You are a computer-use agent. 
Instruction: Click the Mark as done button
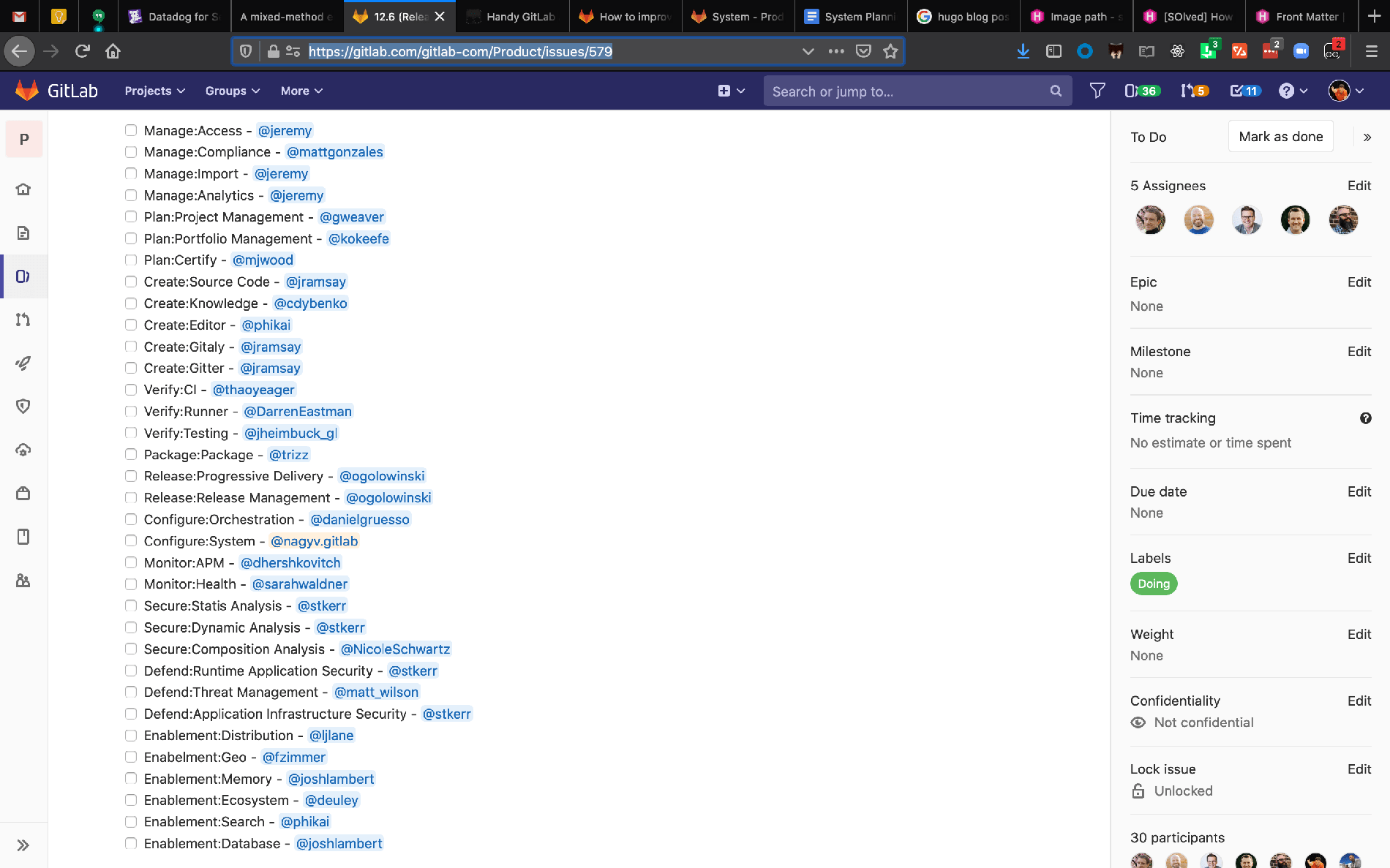[x=1280, y=136]
